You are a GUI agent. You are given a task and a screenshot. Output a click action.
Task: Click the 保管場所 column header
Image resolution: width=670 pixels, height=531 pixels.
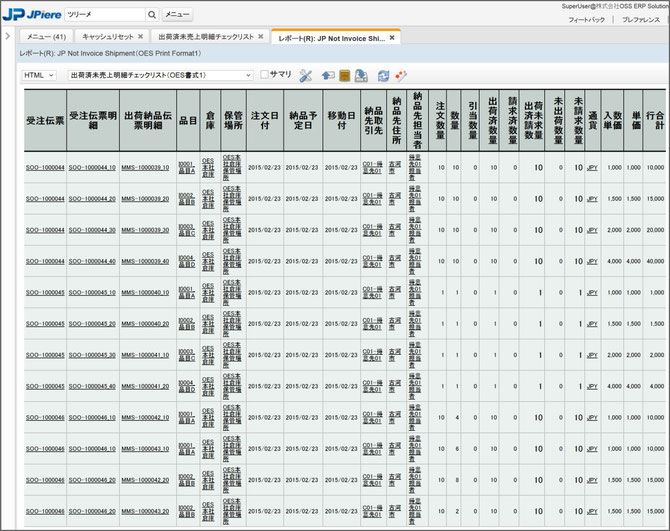point(233,120)
